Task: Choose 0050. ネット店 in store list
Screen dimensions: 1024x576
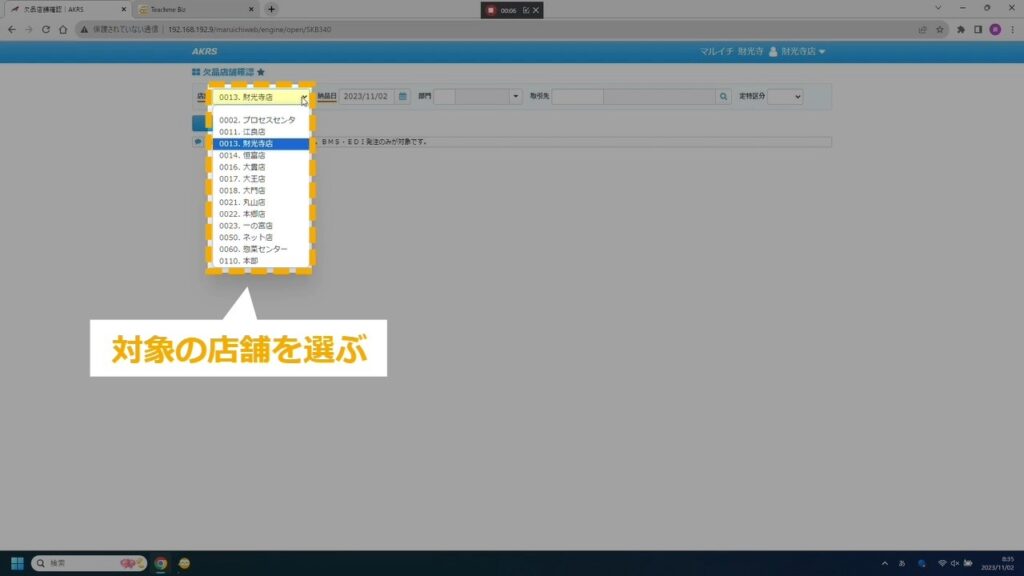Action: coord(245,237)
